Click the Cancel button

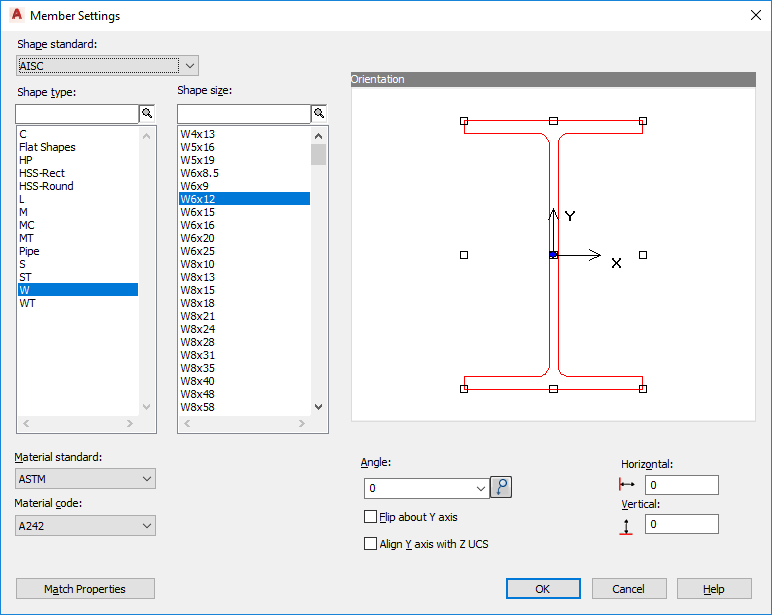629,588
